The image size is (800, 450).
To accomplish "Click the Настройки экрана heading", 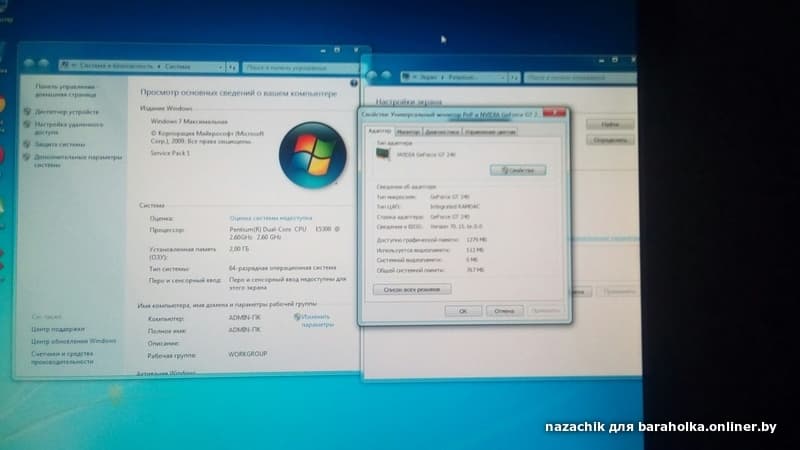I will [409, 102].
